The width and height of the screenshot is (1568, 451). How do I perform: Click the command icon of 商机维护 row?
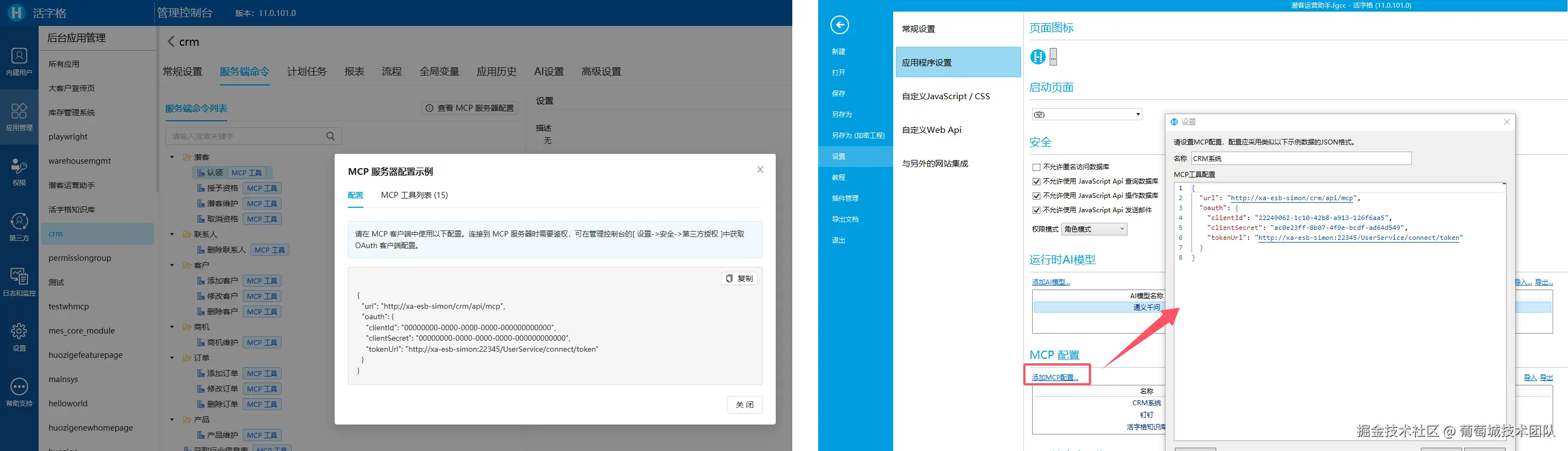click(201, 342)
